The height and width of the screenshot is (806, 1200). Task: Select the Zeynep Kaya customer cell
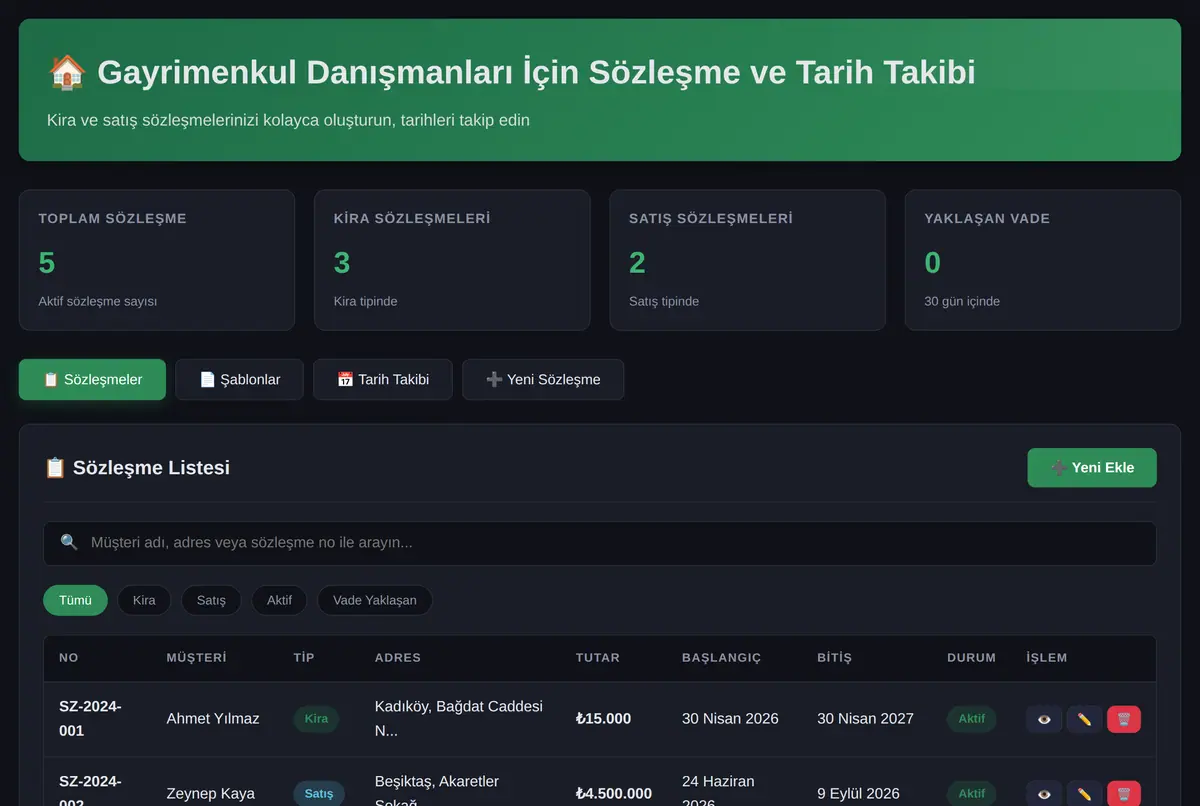(210, 794)
